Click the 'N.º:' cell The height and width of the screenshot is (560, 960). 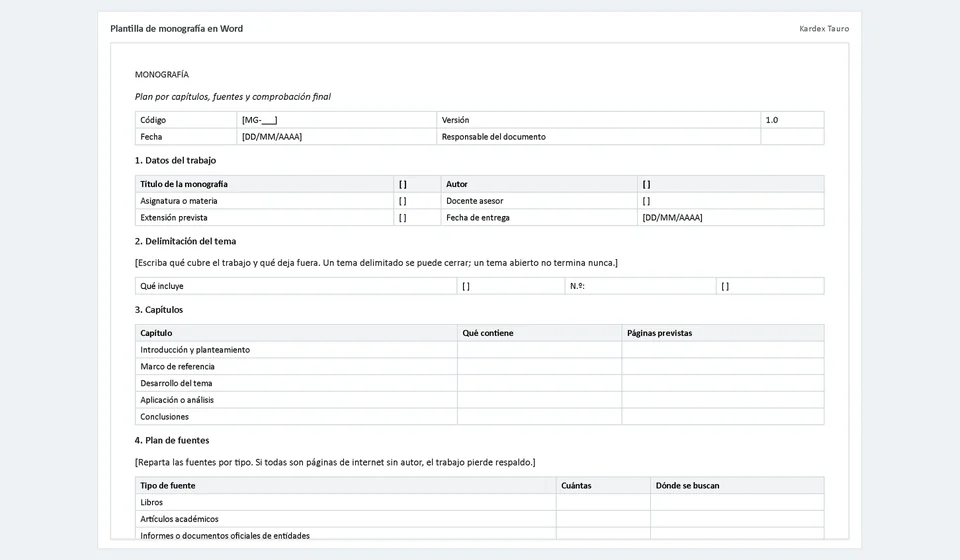pos(640,286)
